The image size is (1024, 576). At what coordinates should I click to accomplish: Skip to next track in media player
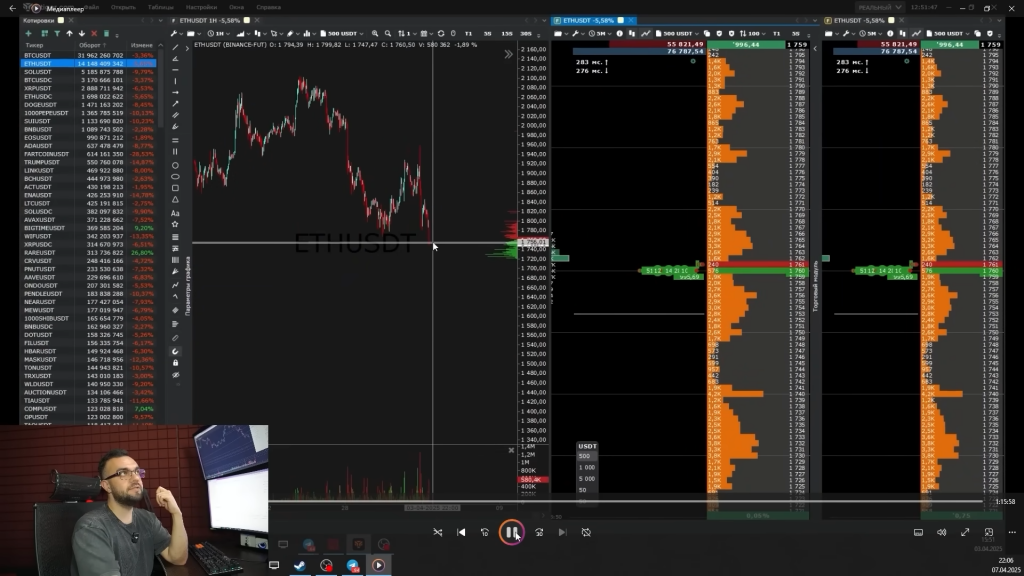(x=562, y=532)
